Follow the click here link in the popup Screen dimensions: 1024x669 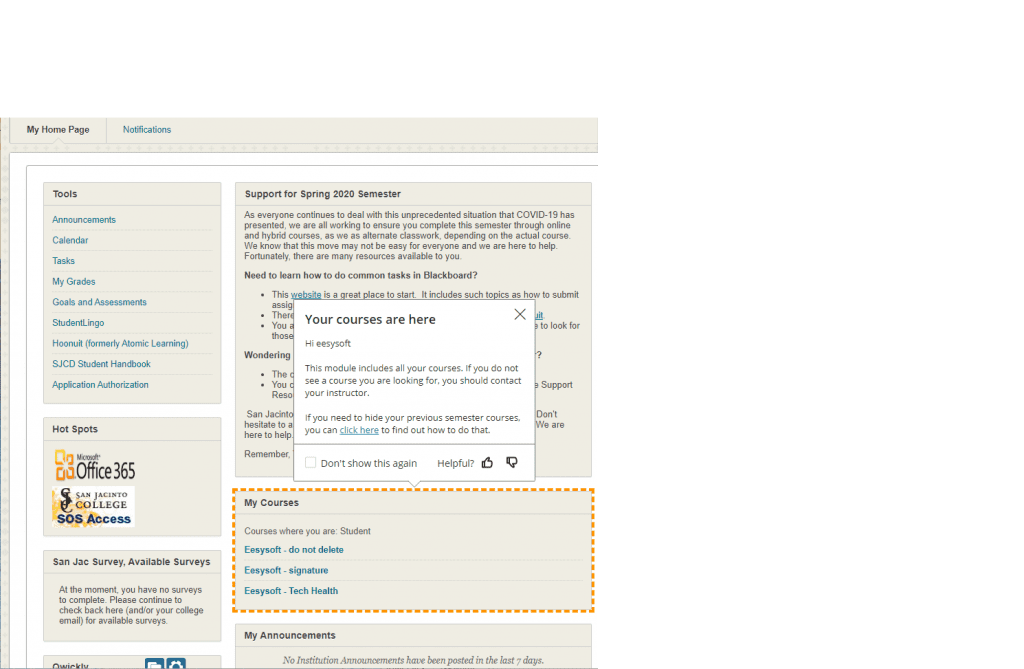pos(359,430)
